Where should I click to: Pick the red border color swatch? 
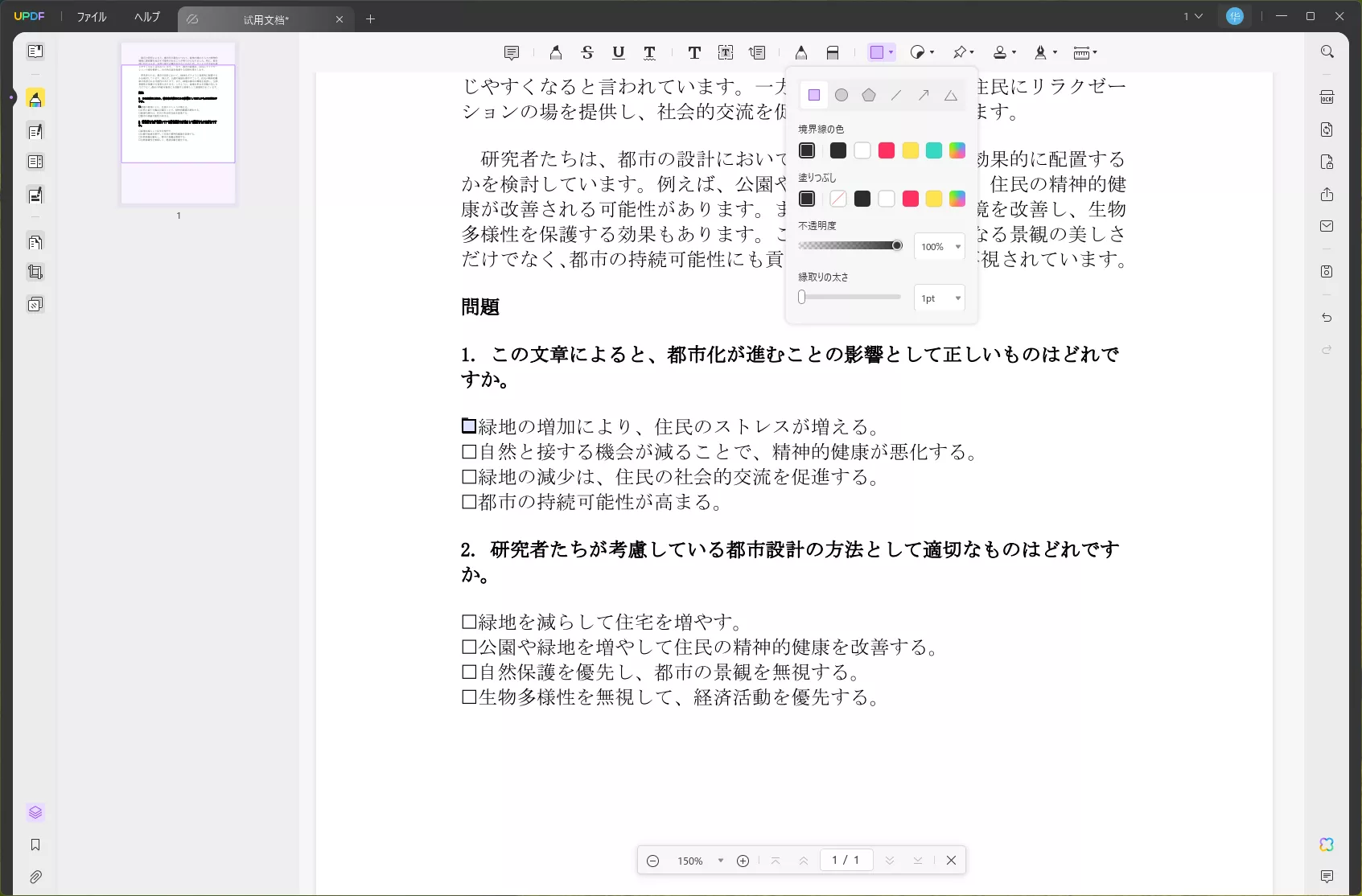point(887,150)
